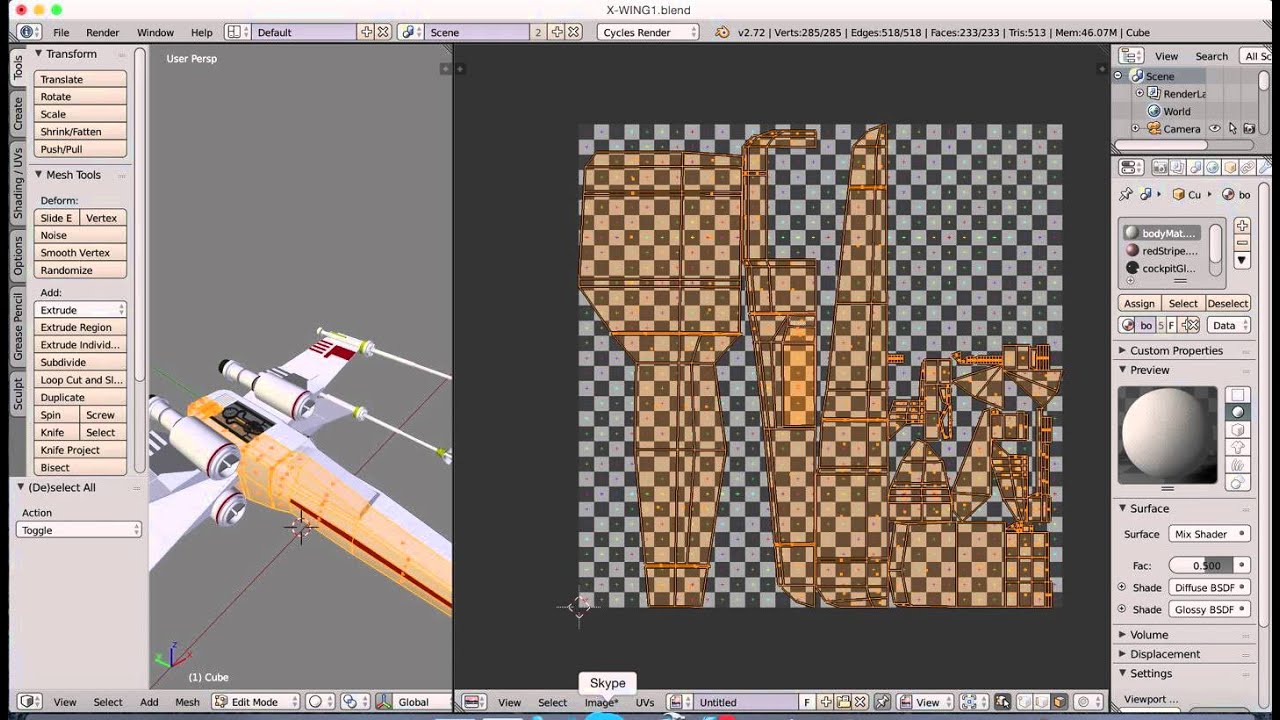Open the Edit Mode dropdown

coord(255,702)
